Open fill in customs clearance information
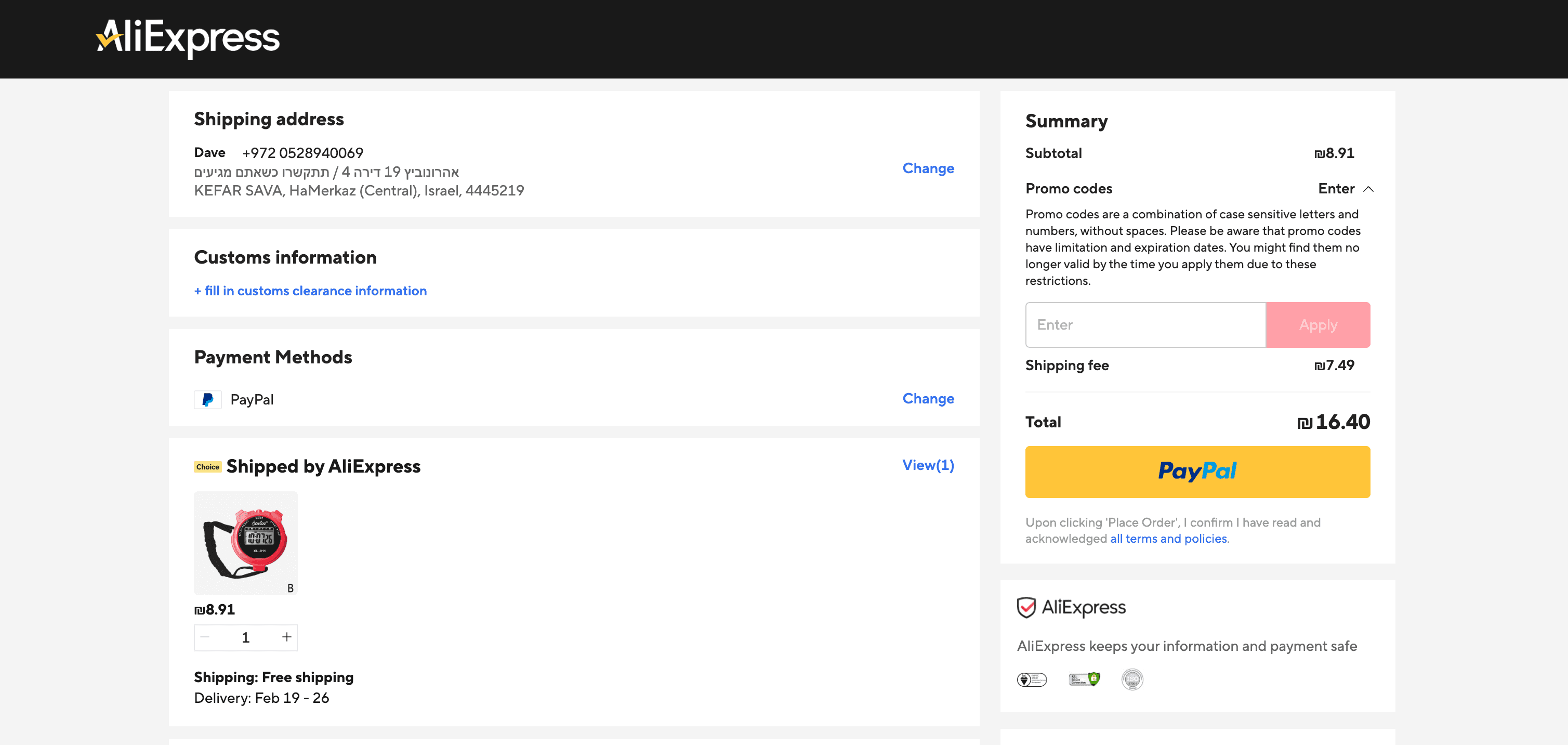Viewport: 1568px width, 745px height. 310,291
